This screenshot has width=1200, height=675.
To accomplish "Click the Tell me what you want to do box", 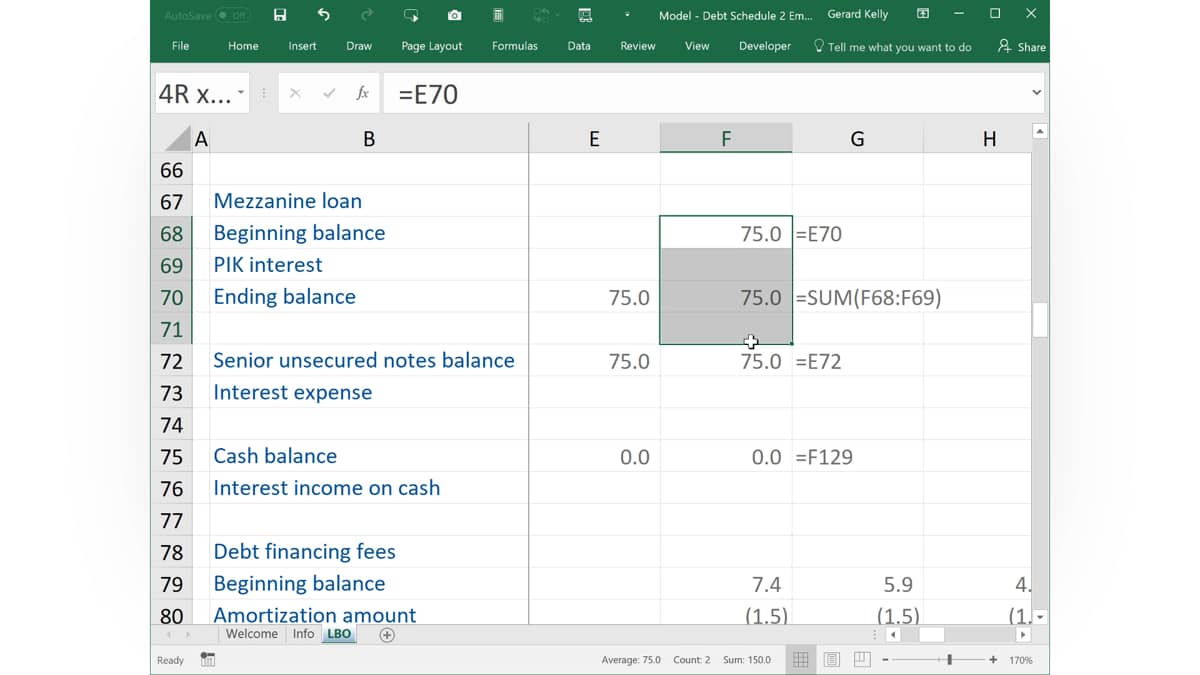I will tap(893, 46).
